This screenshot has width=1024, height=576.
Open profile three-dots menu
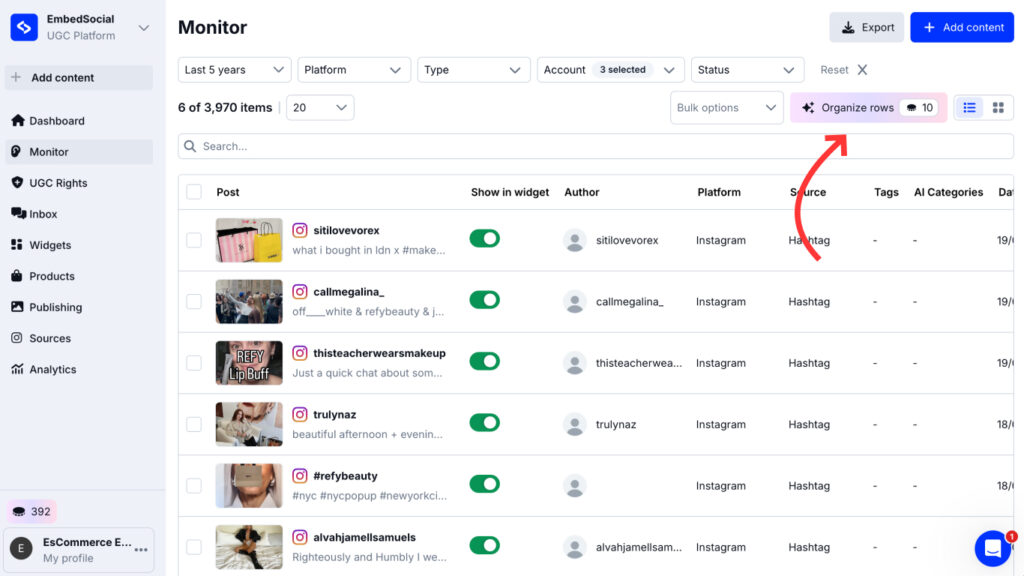pos(141,550)
